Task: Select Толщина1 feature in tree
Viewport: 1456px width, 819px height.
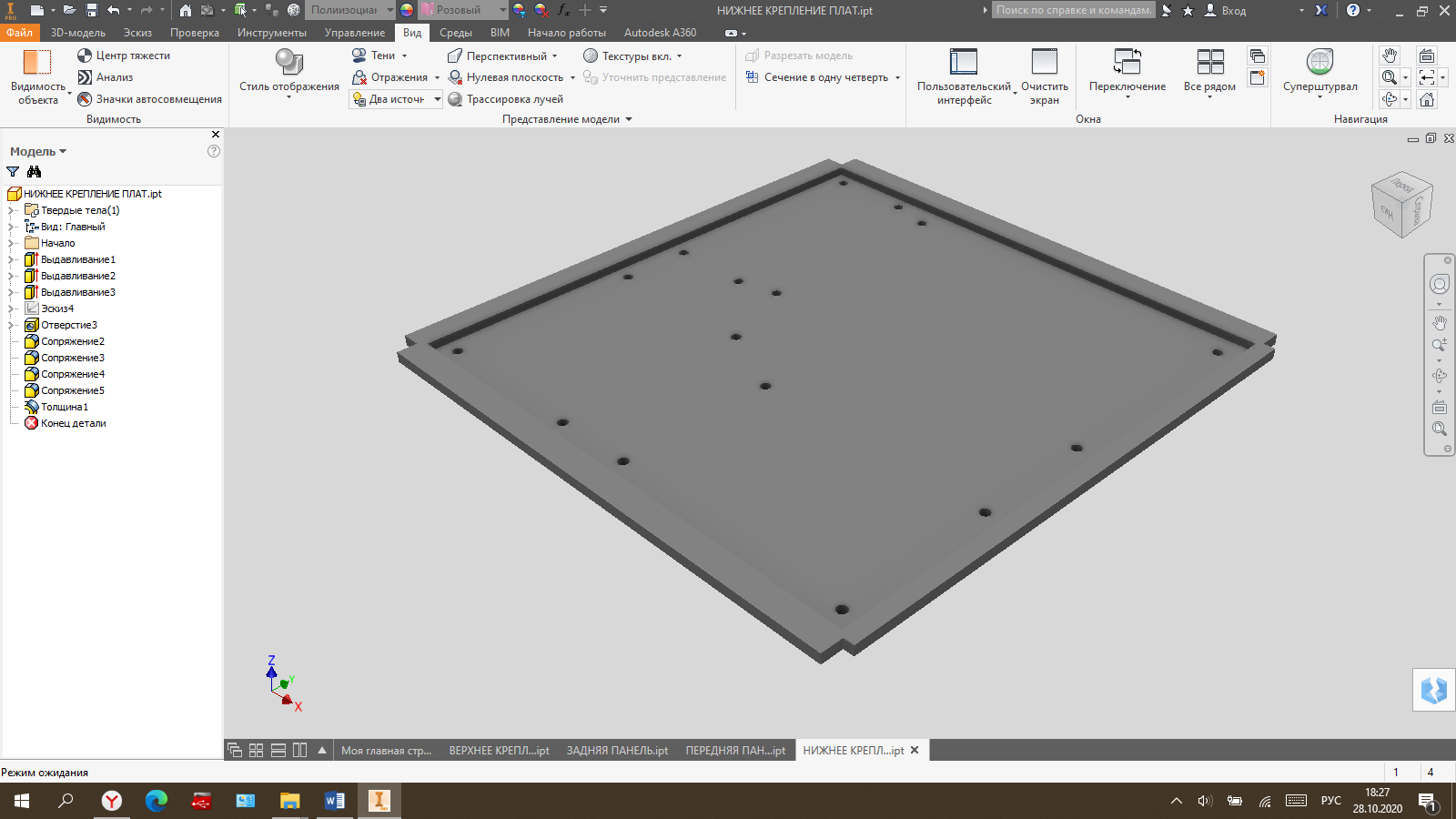Action: tap(64, 407)
